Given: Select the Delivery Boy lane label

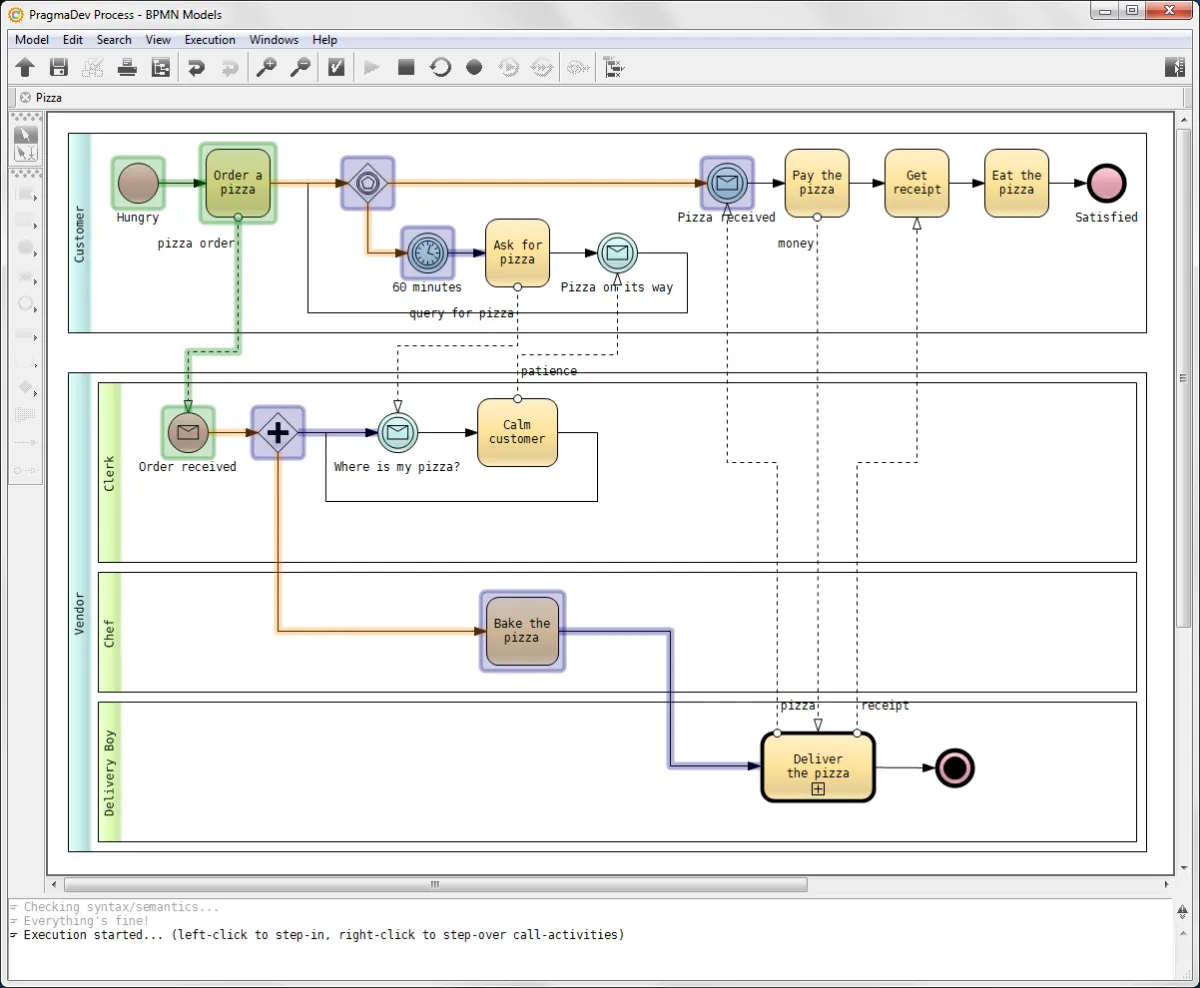Looking at the screenshot, I should [x=109, y=772].
